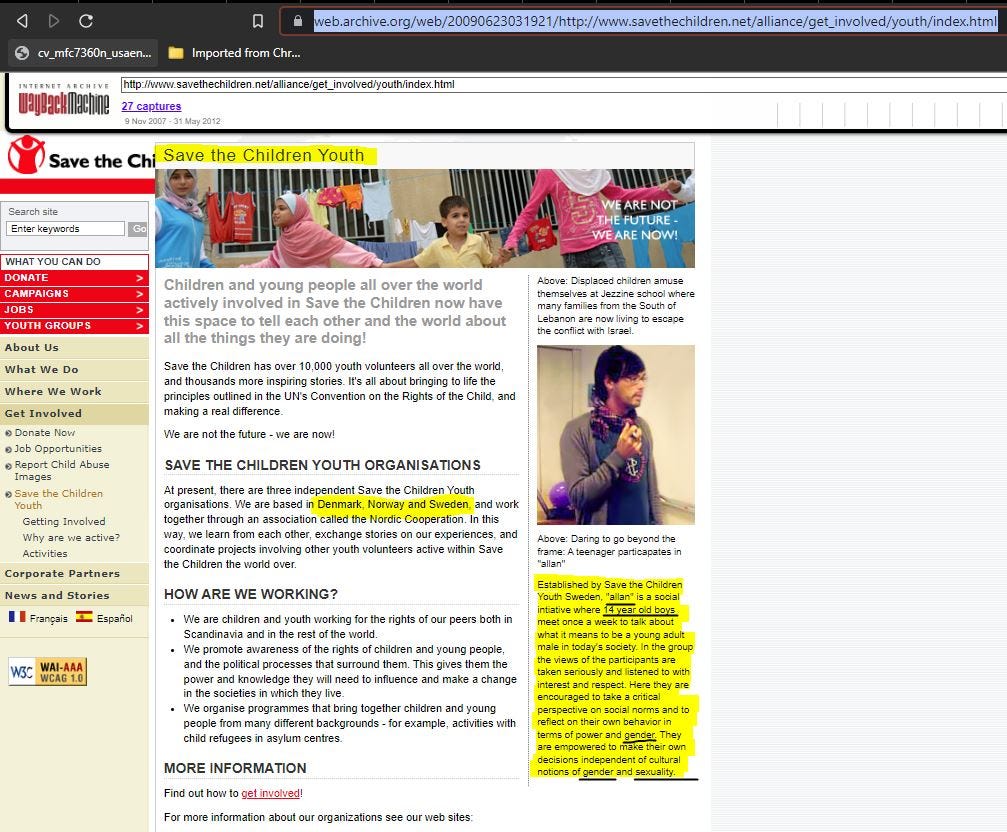Focus the Enter keywords search box
The width and height of the screenshot is (1007, 832).
(x=66, y=229)
